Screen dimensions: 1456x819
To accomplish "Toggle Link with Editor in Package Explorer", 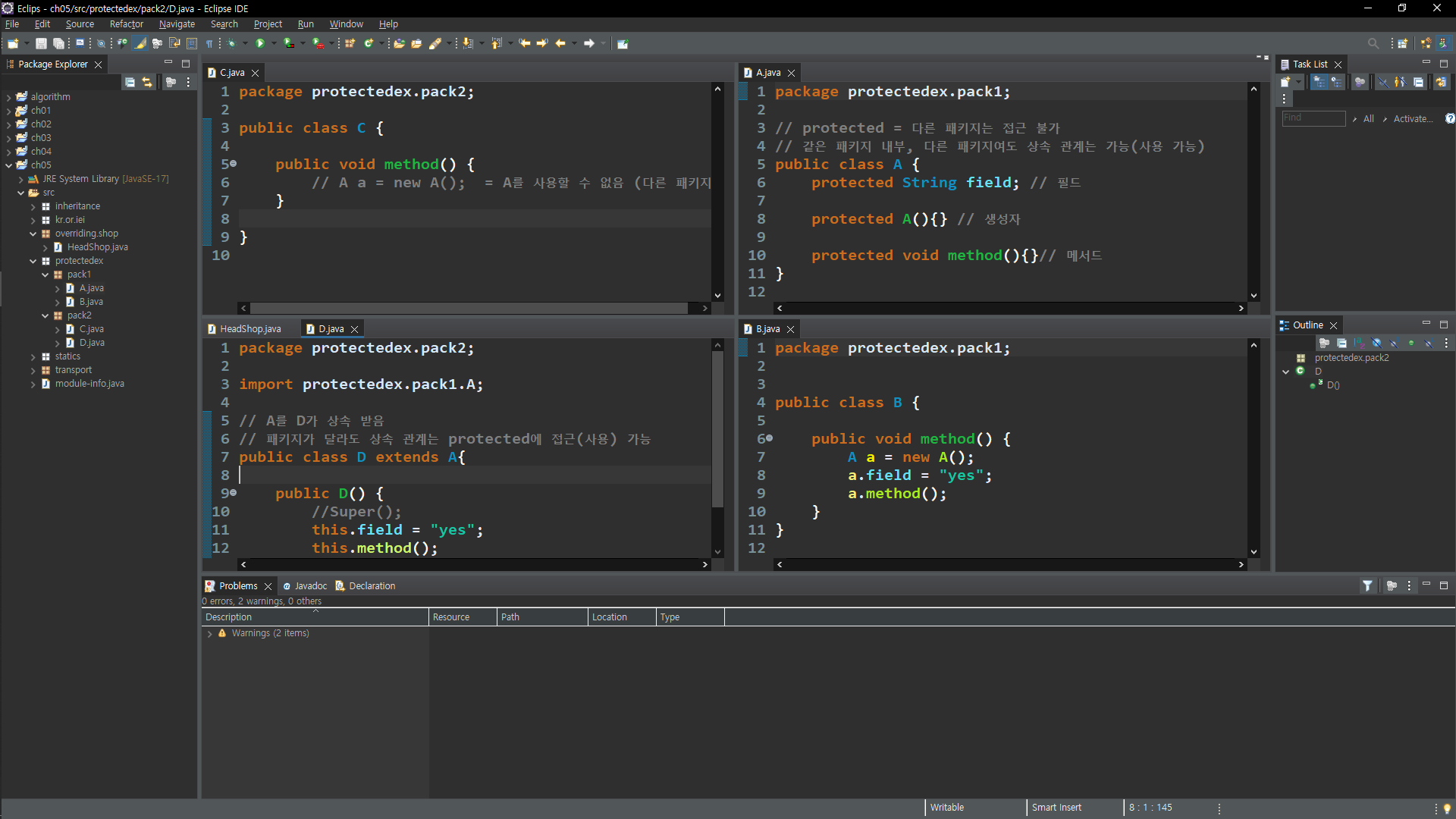I will pyautogui.click(x=147, y=82).
